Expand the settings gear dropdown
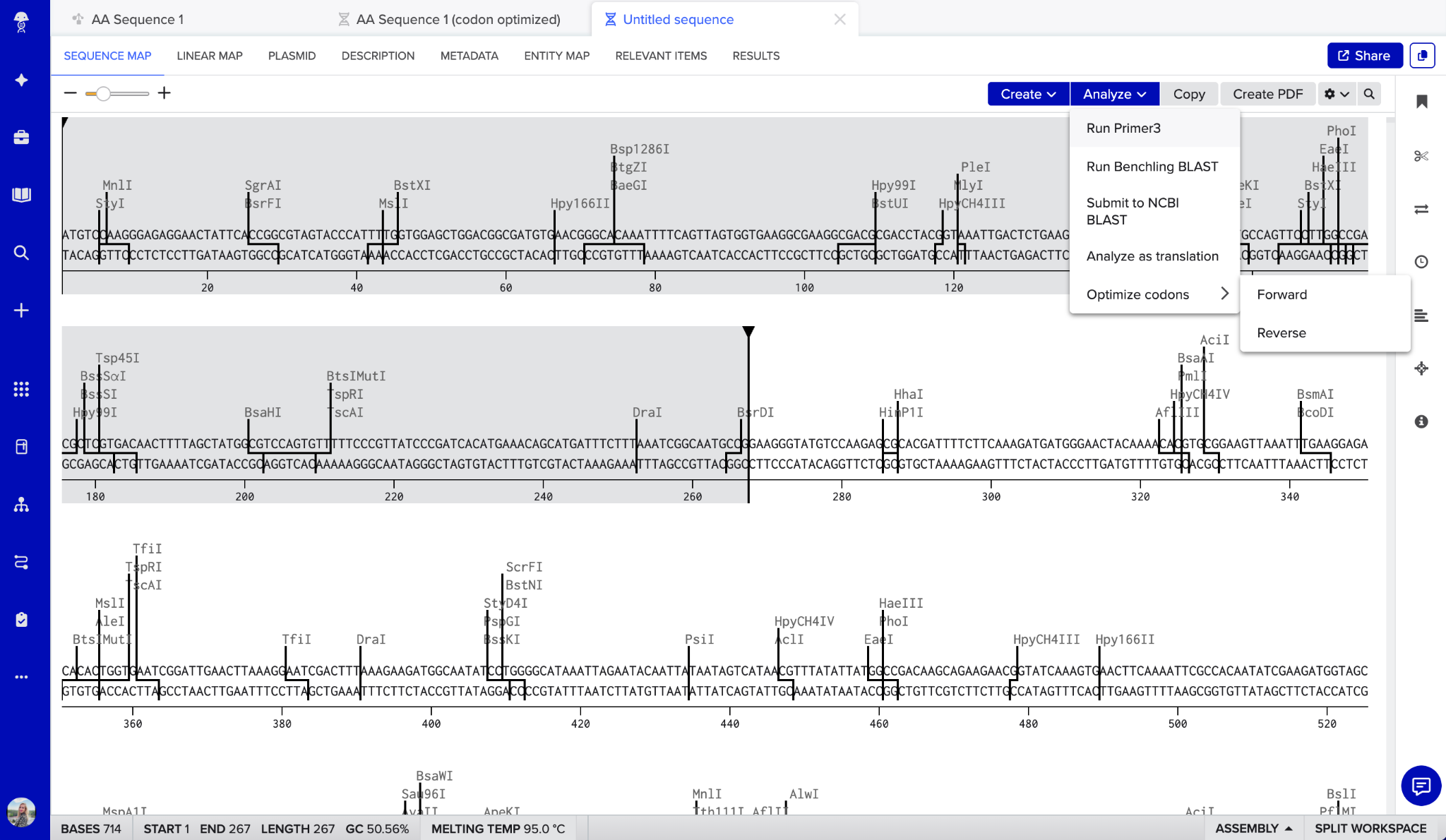This screenshot has height=840, width=1446. (x=1336, y=94)
